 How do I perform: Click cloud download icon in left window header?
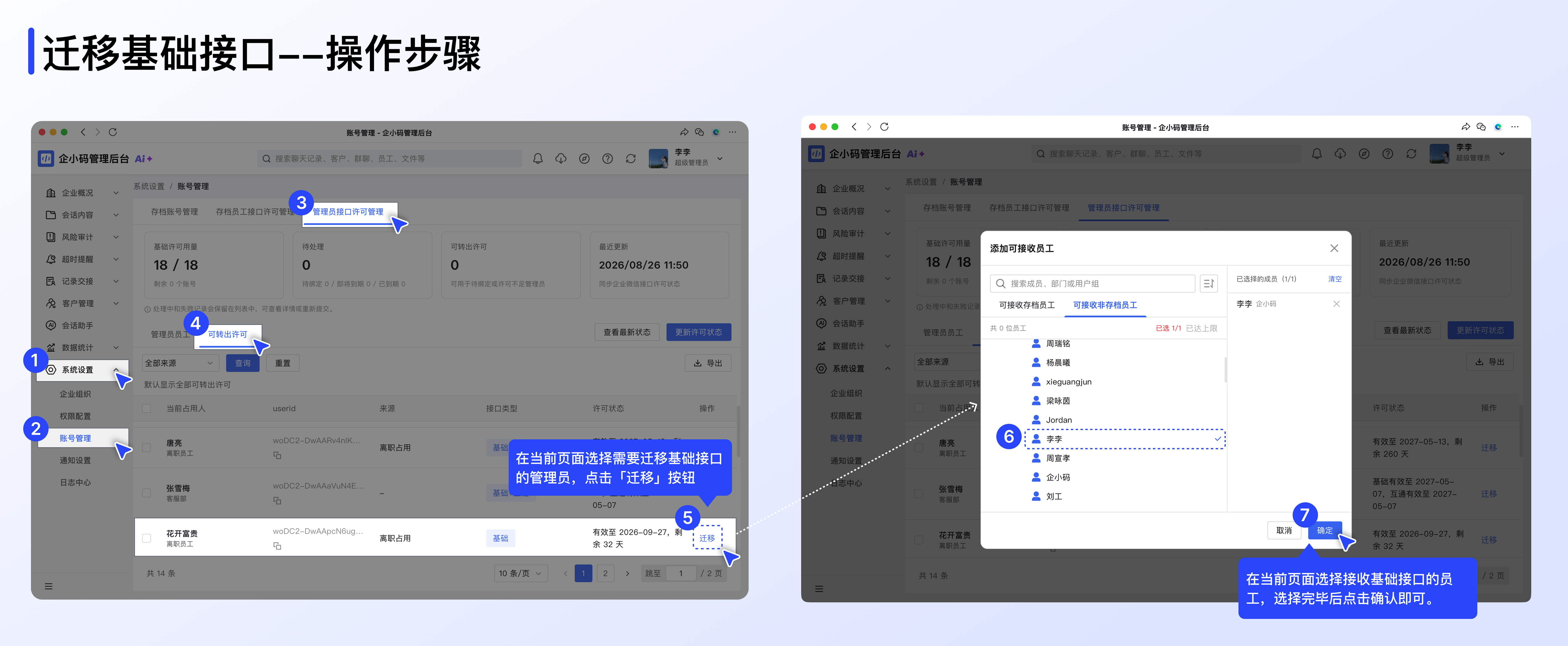(x=561, y=159)
